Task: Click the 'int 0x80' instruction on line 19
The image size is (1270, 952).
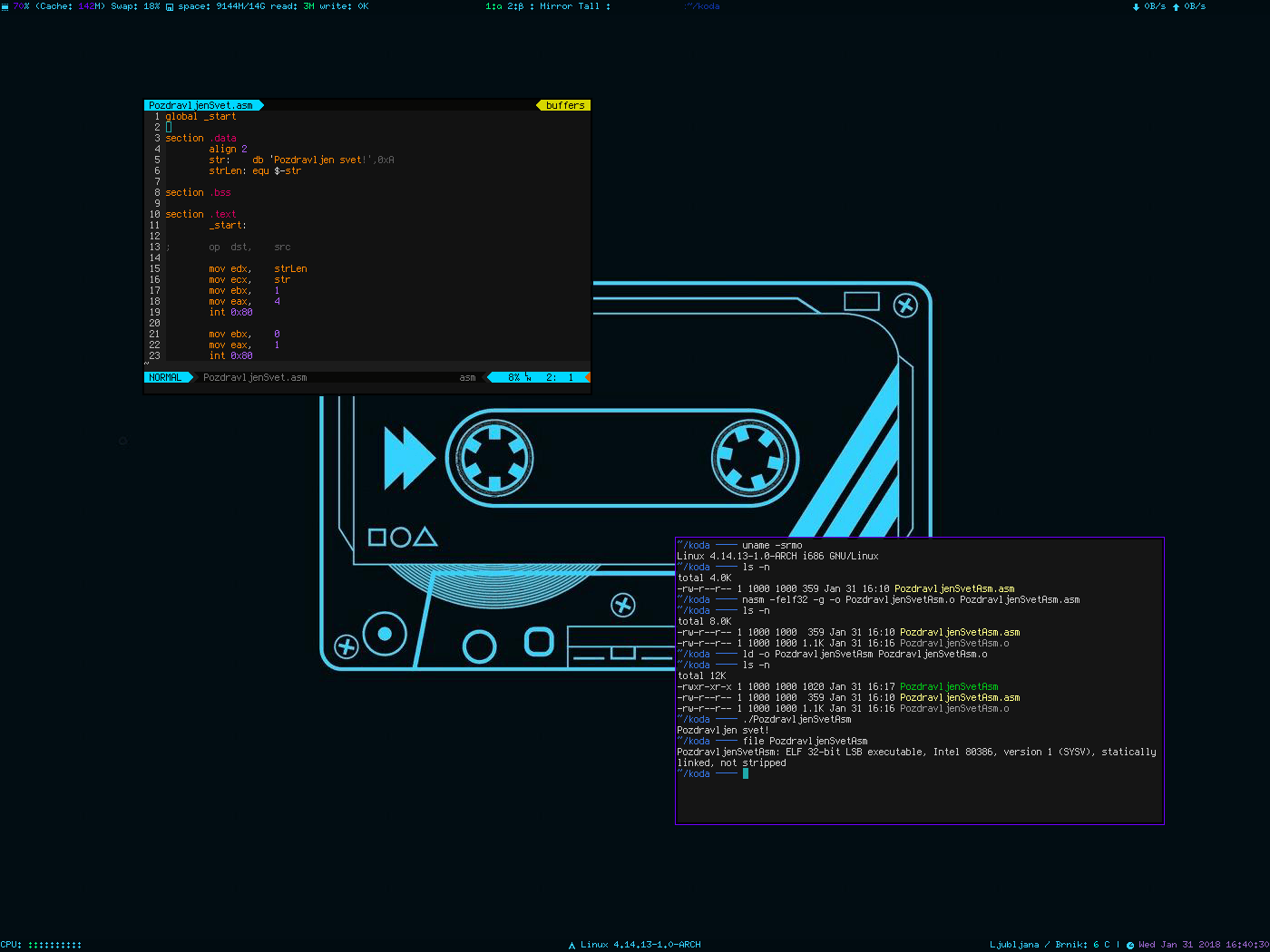Action: [230, 312]
